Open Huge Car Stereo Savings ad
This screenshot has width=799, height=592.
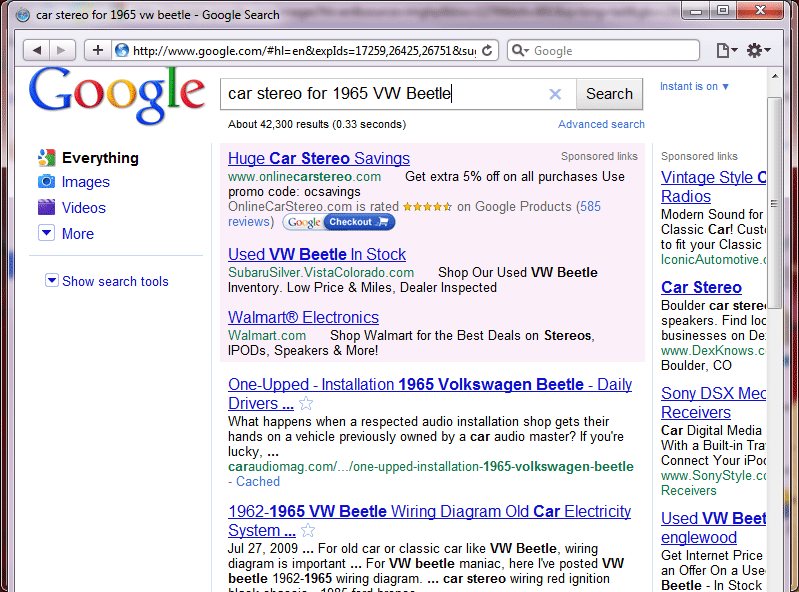point(318,158)
